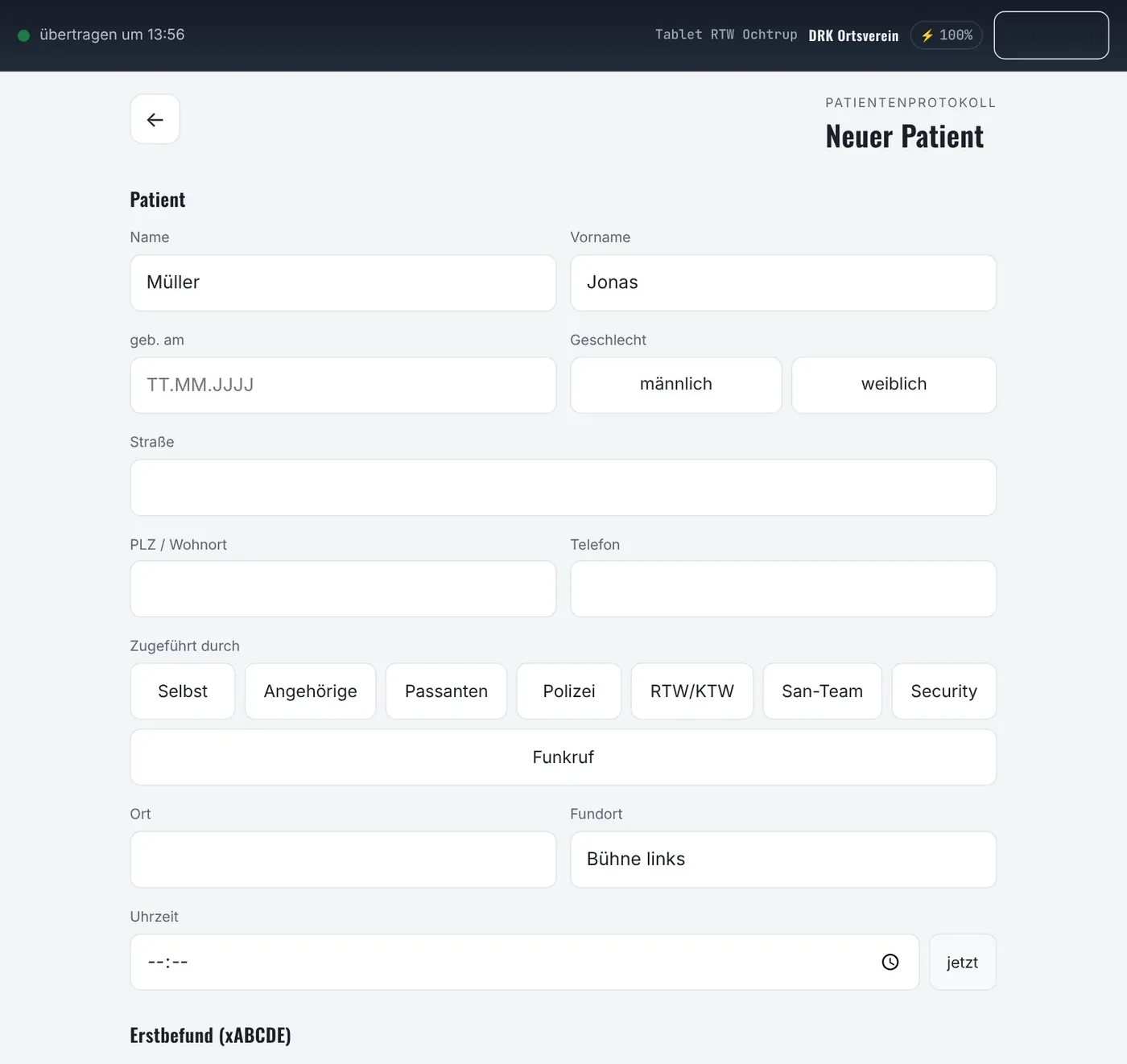Image resolution: width=1127 pixels, height=1064 pixels.
Task: Click the Uhrzeit time input
Action: (525, 962)
